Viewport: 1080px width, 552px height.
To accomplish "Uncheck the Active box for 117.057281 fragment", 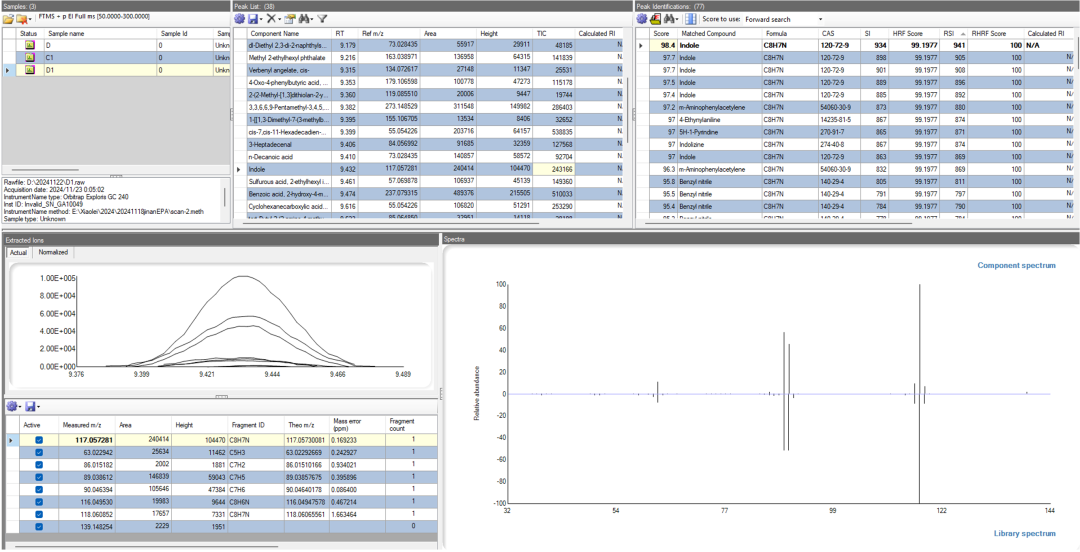I will click(39, 440).
